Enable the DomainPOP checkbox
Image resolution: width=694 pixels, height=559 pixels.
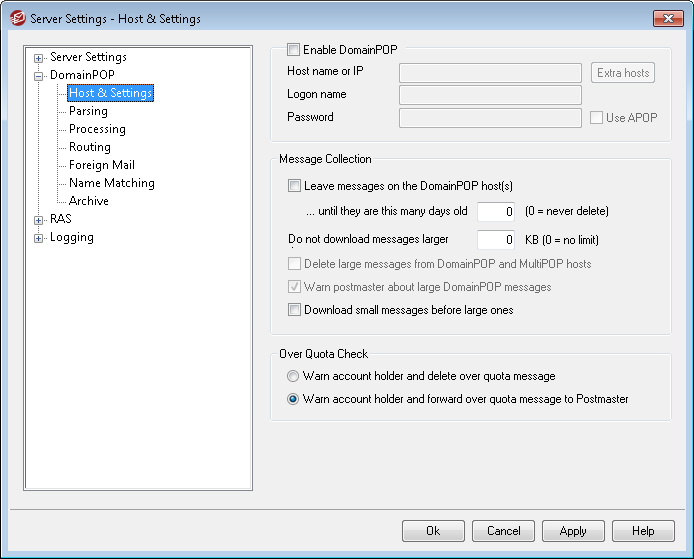tap(293, 49)
